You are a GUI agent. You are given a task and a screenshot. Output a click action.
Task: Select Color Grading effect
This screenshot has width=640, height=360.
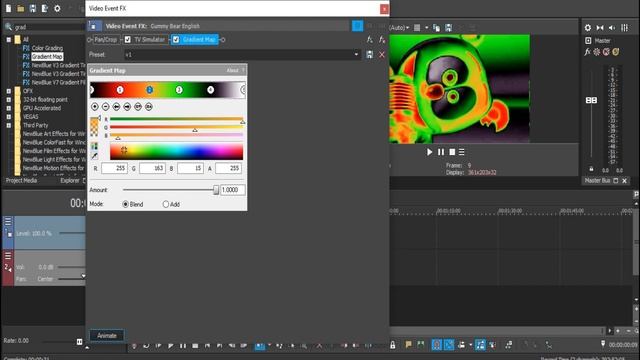click(47, 48)
